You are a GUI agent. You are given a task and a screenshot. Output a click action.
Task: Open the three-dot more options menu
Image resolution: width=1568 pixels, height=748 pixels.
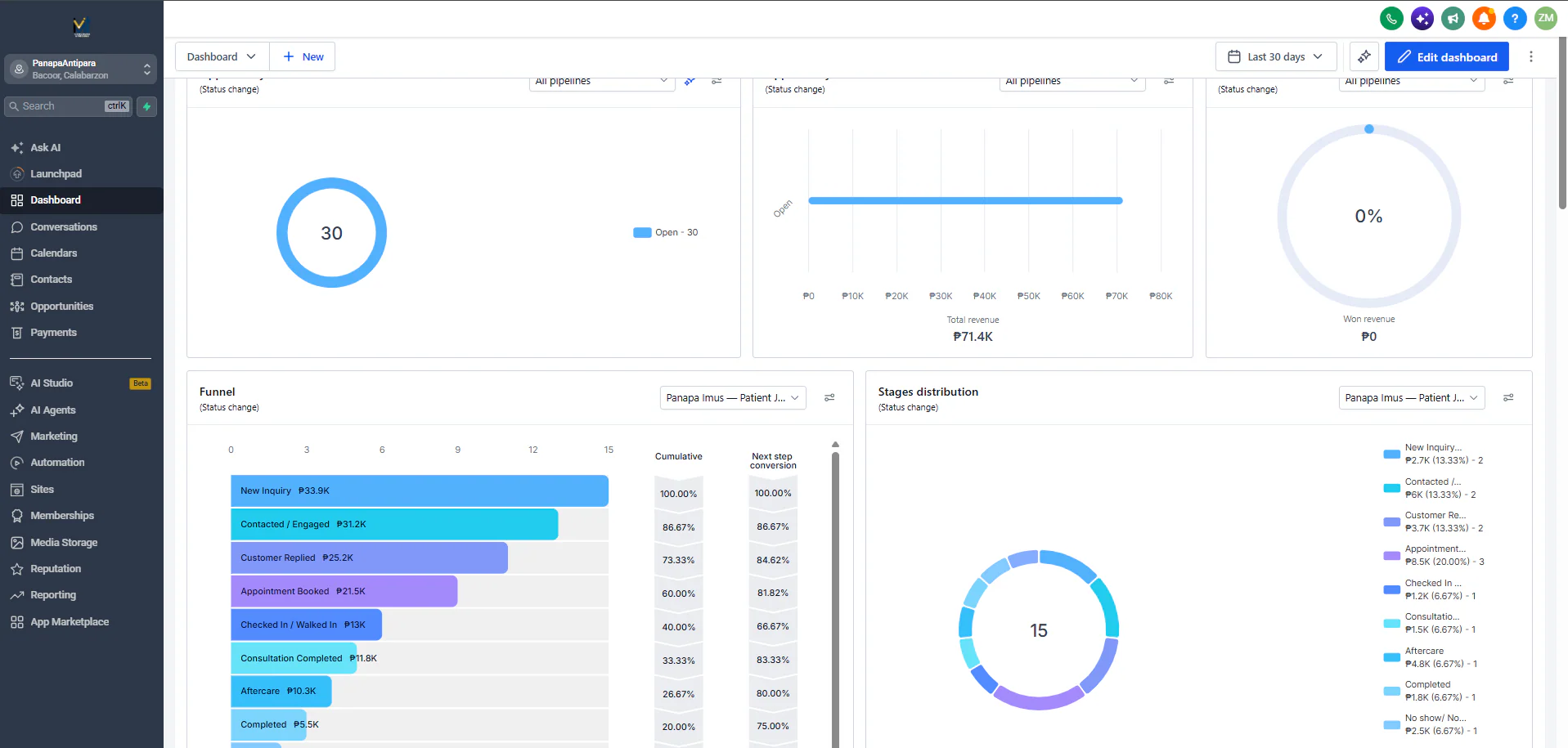coord(1531,56)
